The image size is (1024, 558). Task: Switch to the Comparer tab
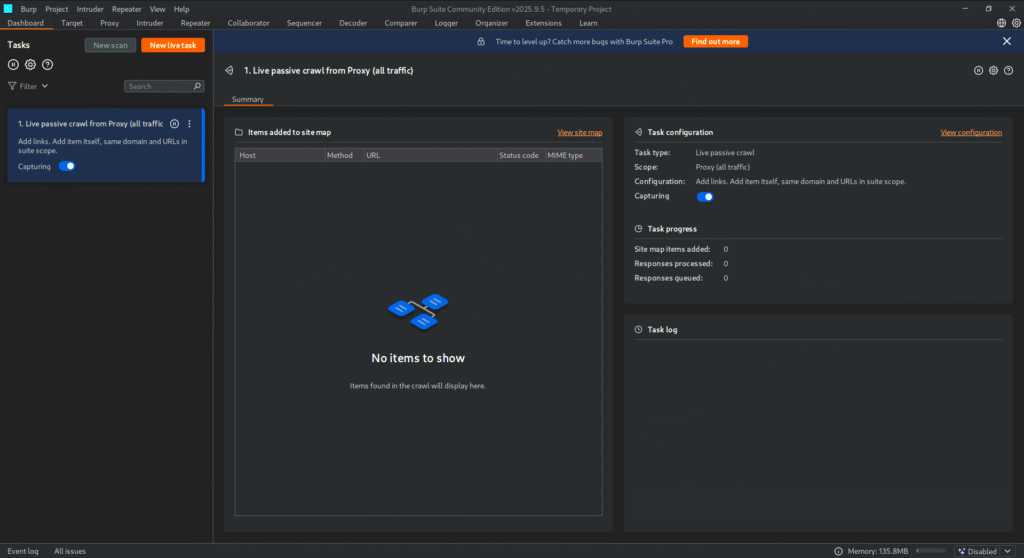pos(401,23)
